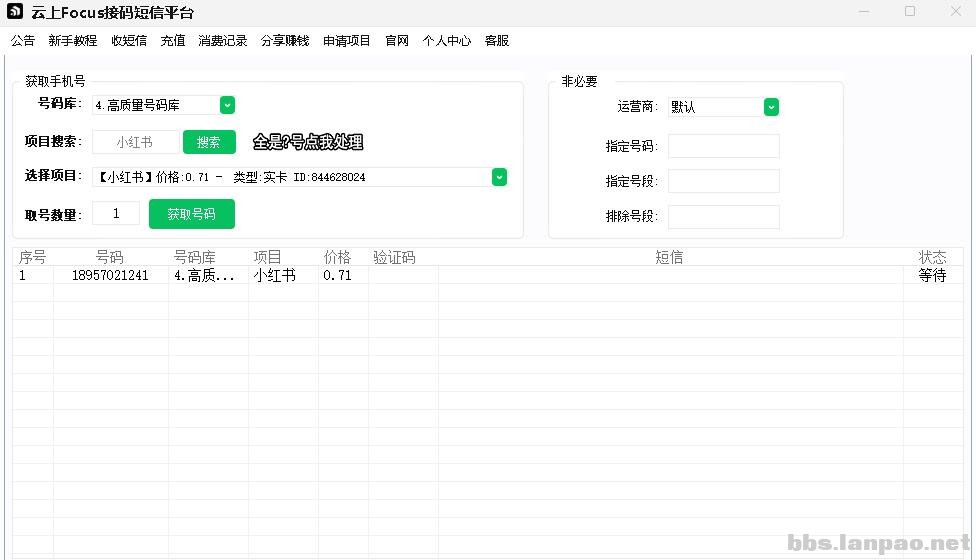Expand the 运营商 dropdown arrow
This screenshot has width=976, height=560.
point(771,107)
